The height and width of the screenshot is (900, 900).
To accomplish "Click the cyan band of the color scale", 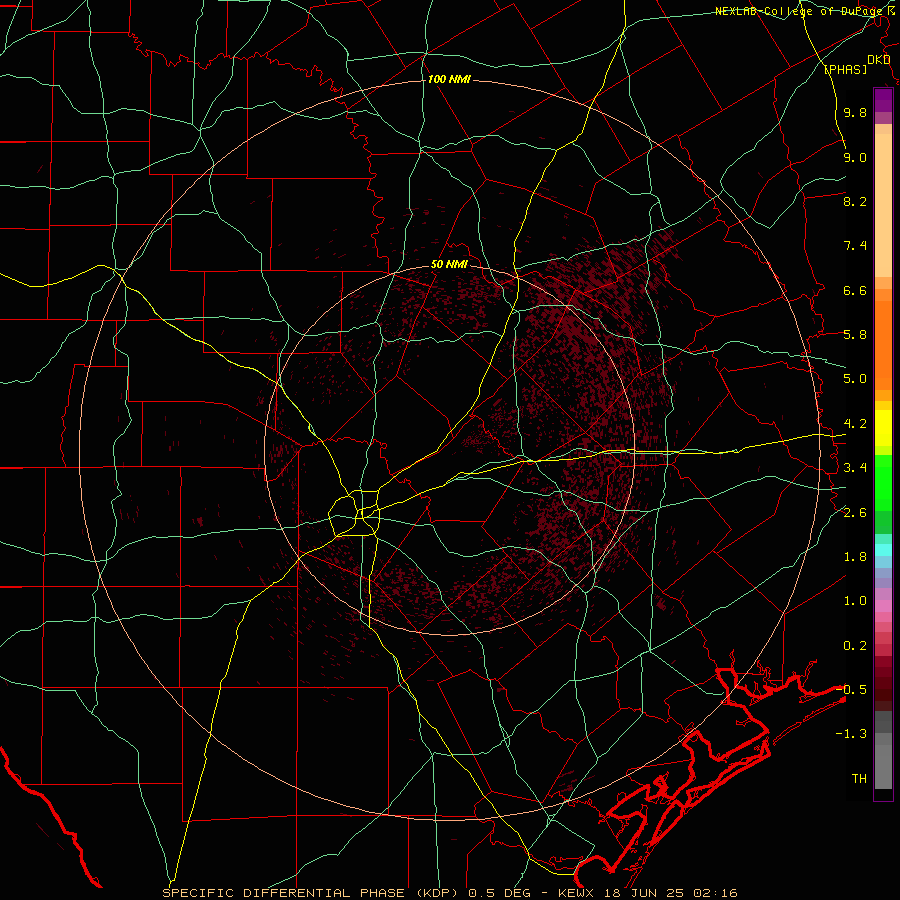I will coord(883,550).
